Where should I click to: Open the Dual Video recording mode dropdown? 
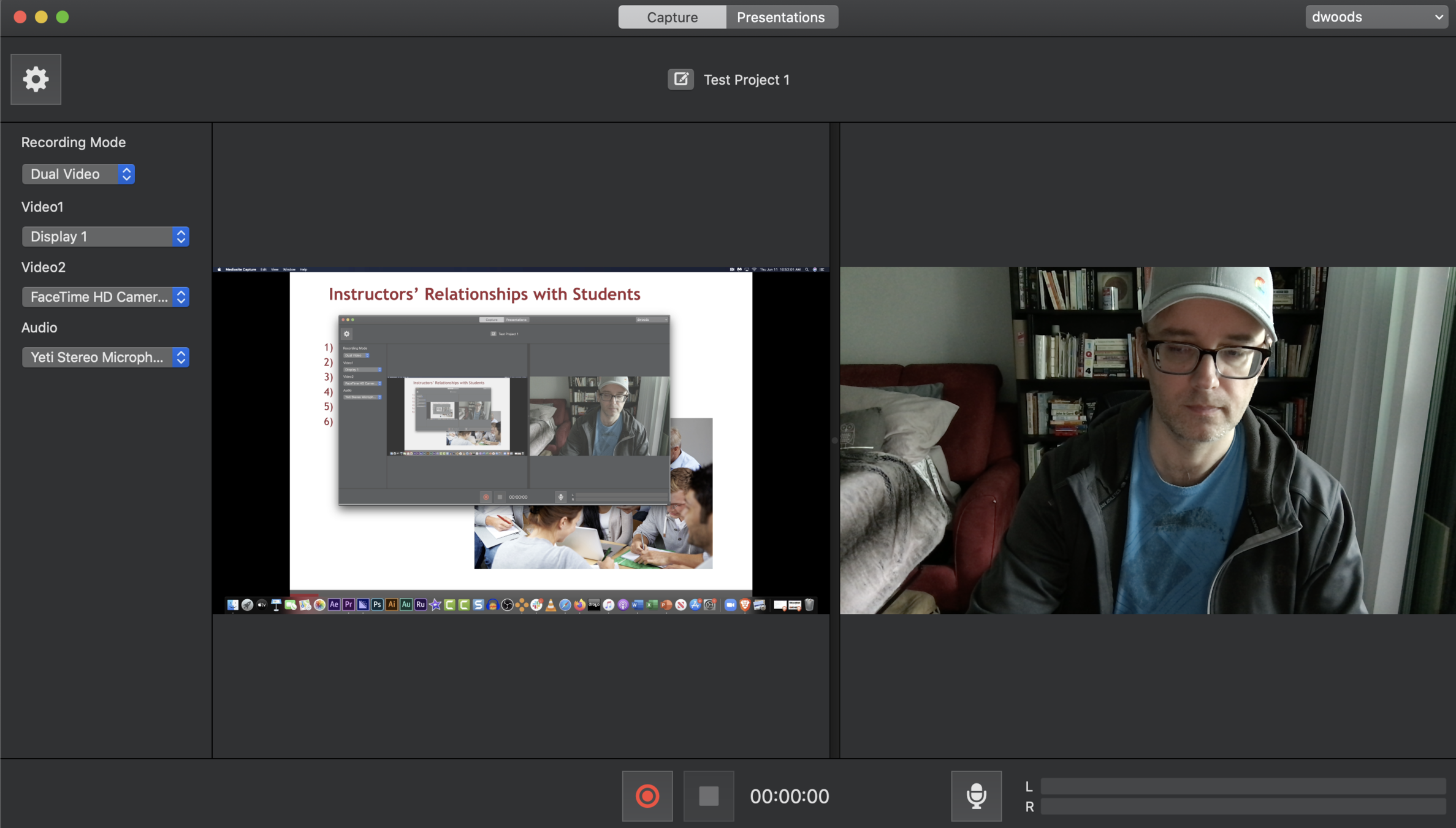coord(78,174)
